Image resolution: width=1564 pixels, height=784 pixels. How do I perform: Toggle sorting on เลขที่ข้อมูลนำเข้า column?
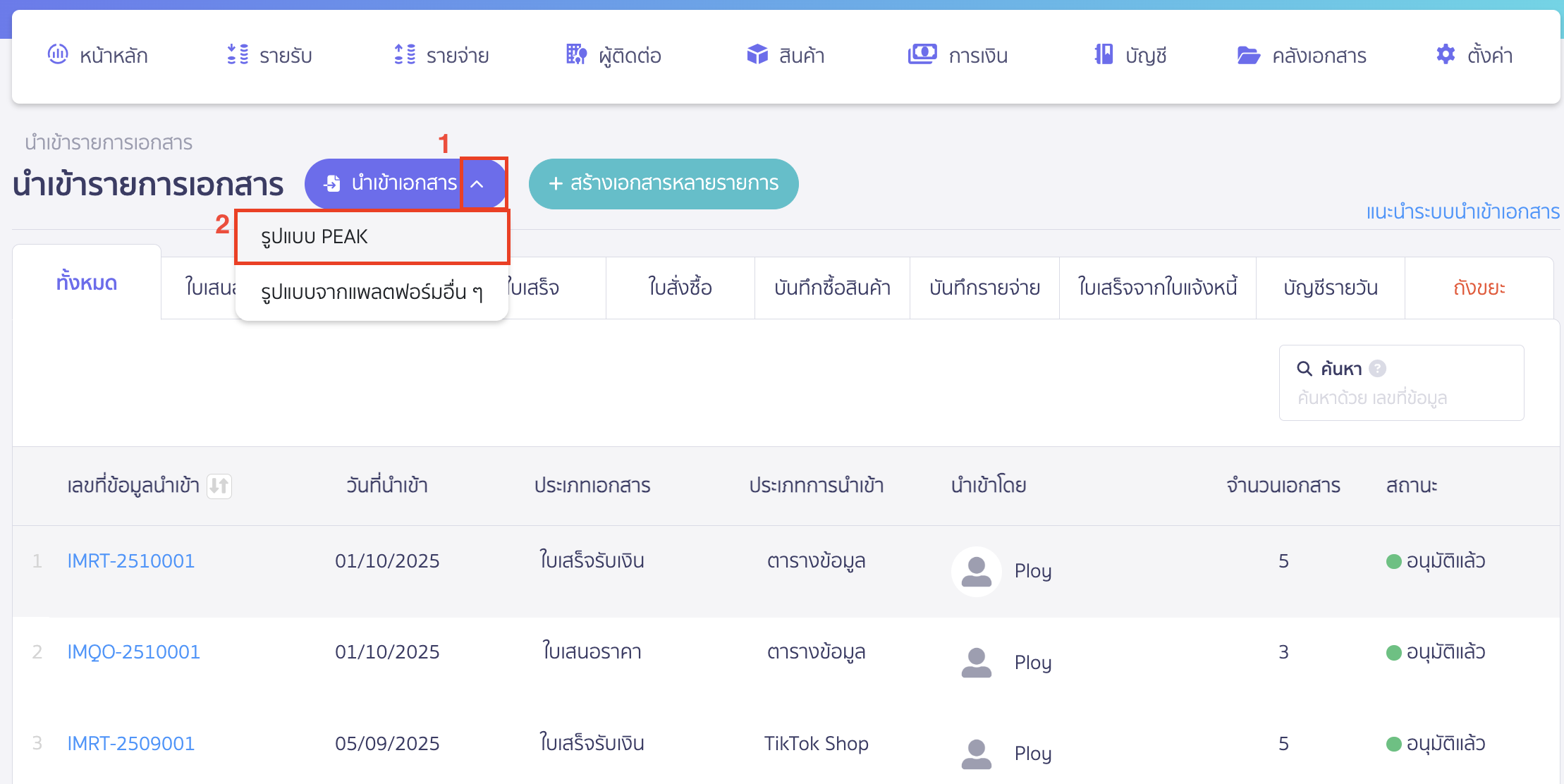click(219, 486)
